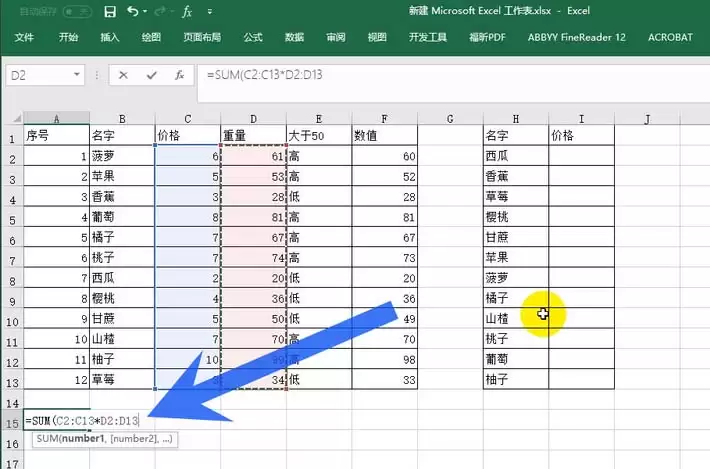
Task: Switch to the 绘图 ribbon tab
Action: coord(151,38)
